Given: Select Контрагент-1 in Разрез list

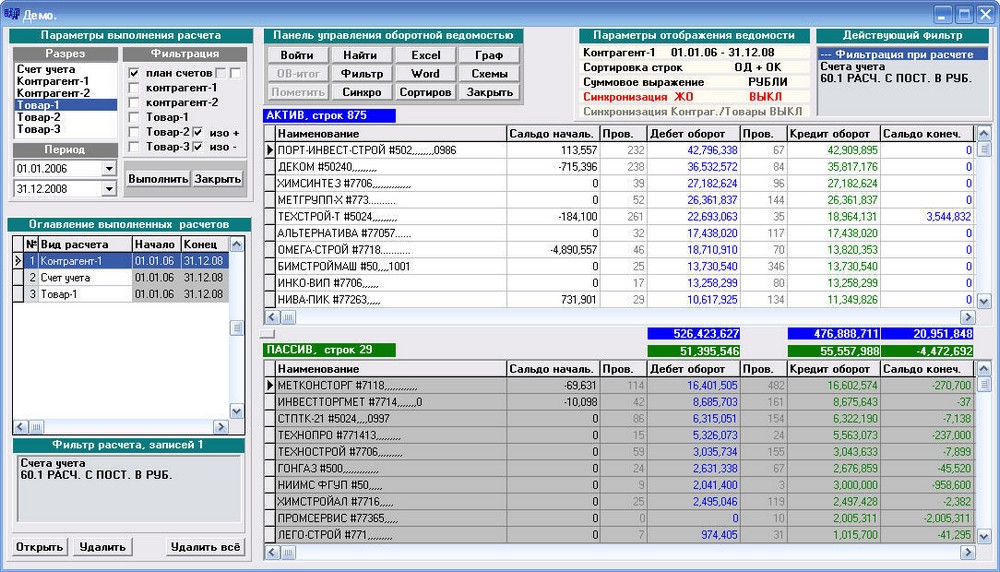Looking at the screenshot, I should pyautogui.click(x=65, y=81).
